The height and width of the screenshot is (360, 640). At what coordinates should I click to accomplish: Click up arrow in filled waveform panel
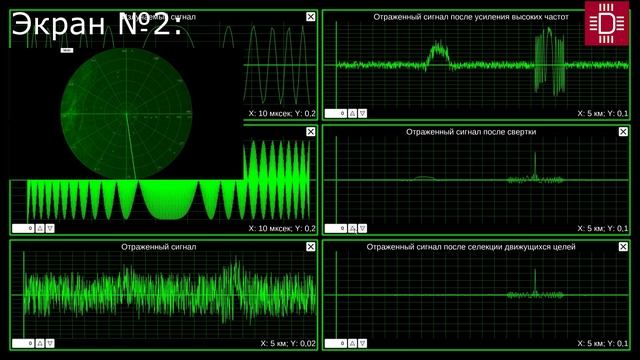(40, 229)
